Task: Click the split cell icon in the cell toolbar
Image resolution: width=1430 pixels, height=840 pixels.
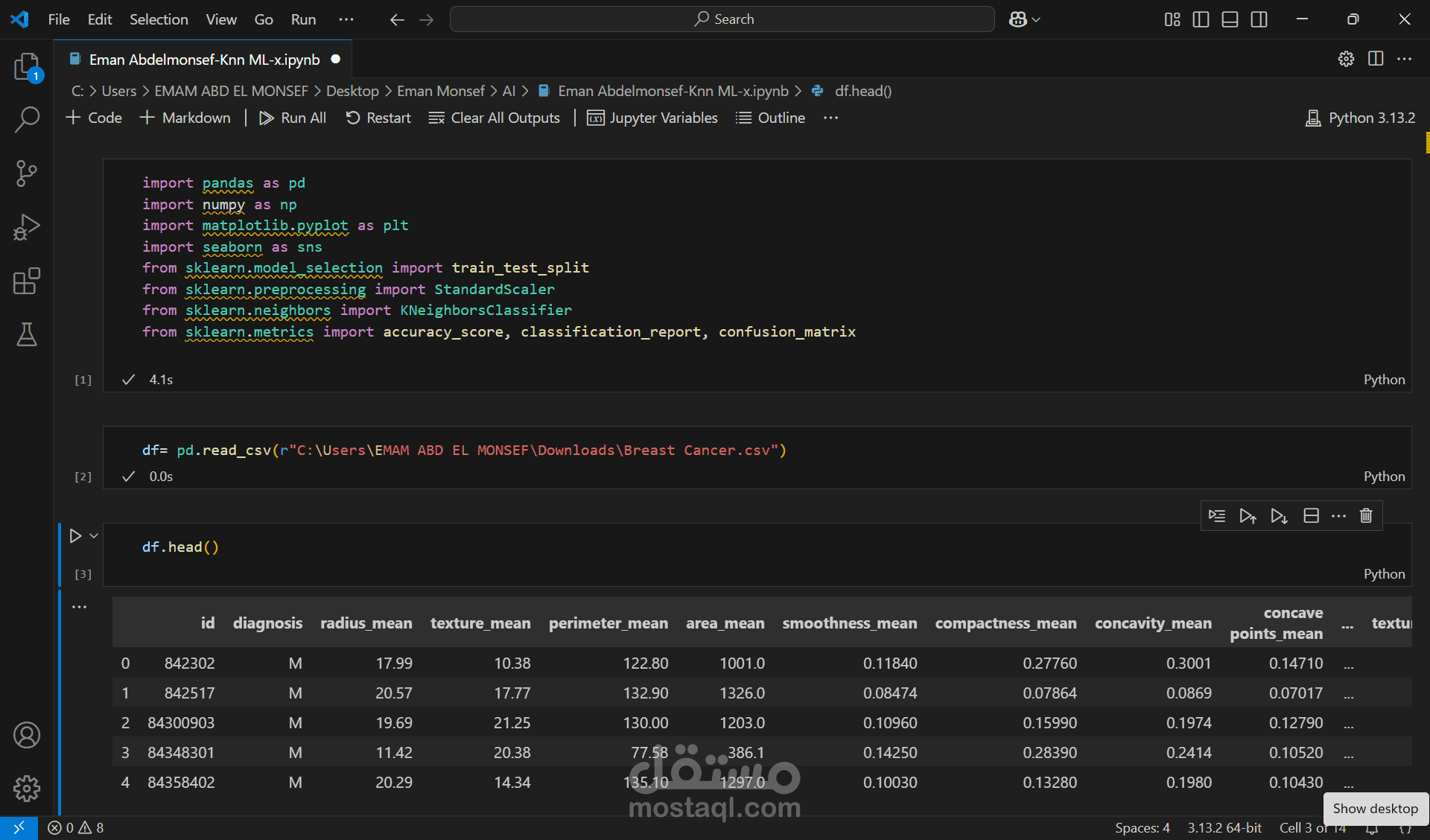Action: click(x=1311, y=515)
